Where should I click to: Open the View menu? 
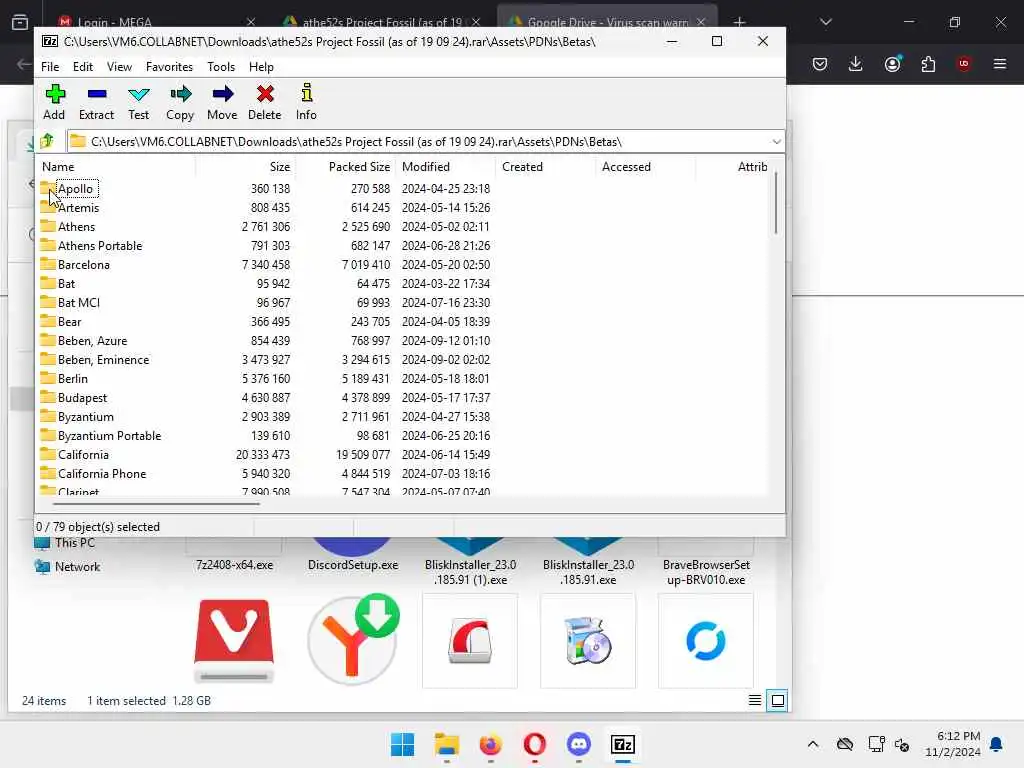point(120,67)
